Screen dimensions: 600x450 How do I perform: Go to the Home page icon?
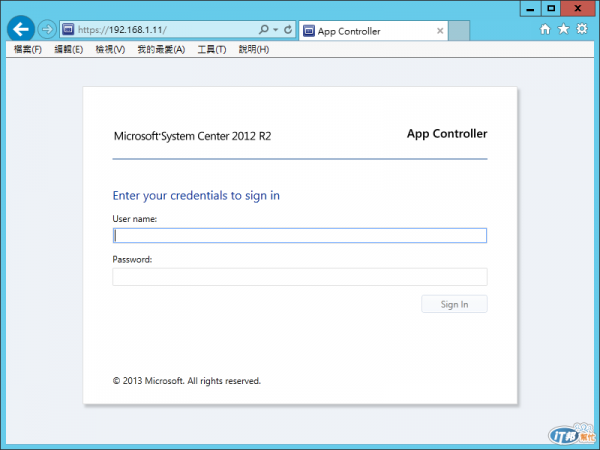click(545, 29)
